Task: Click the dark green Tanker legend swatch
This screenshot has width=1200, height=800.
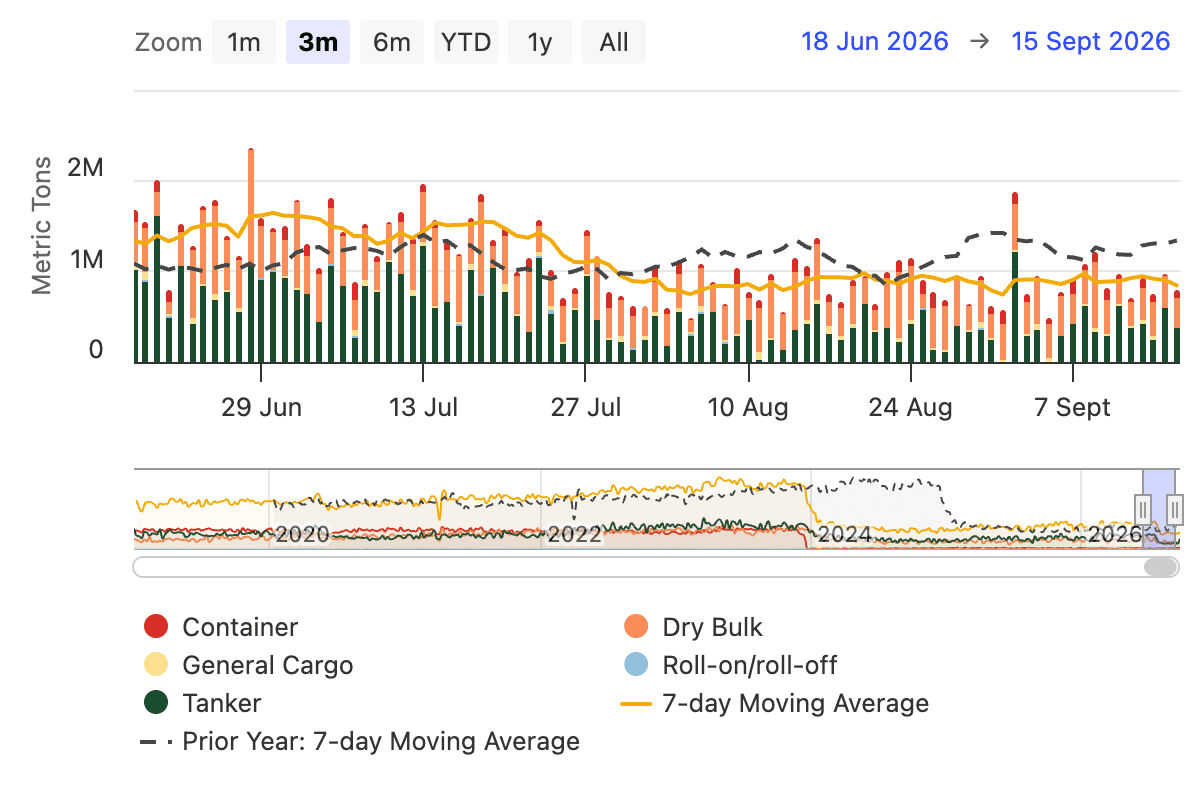Action: point(156,703)
